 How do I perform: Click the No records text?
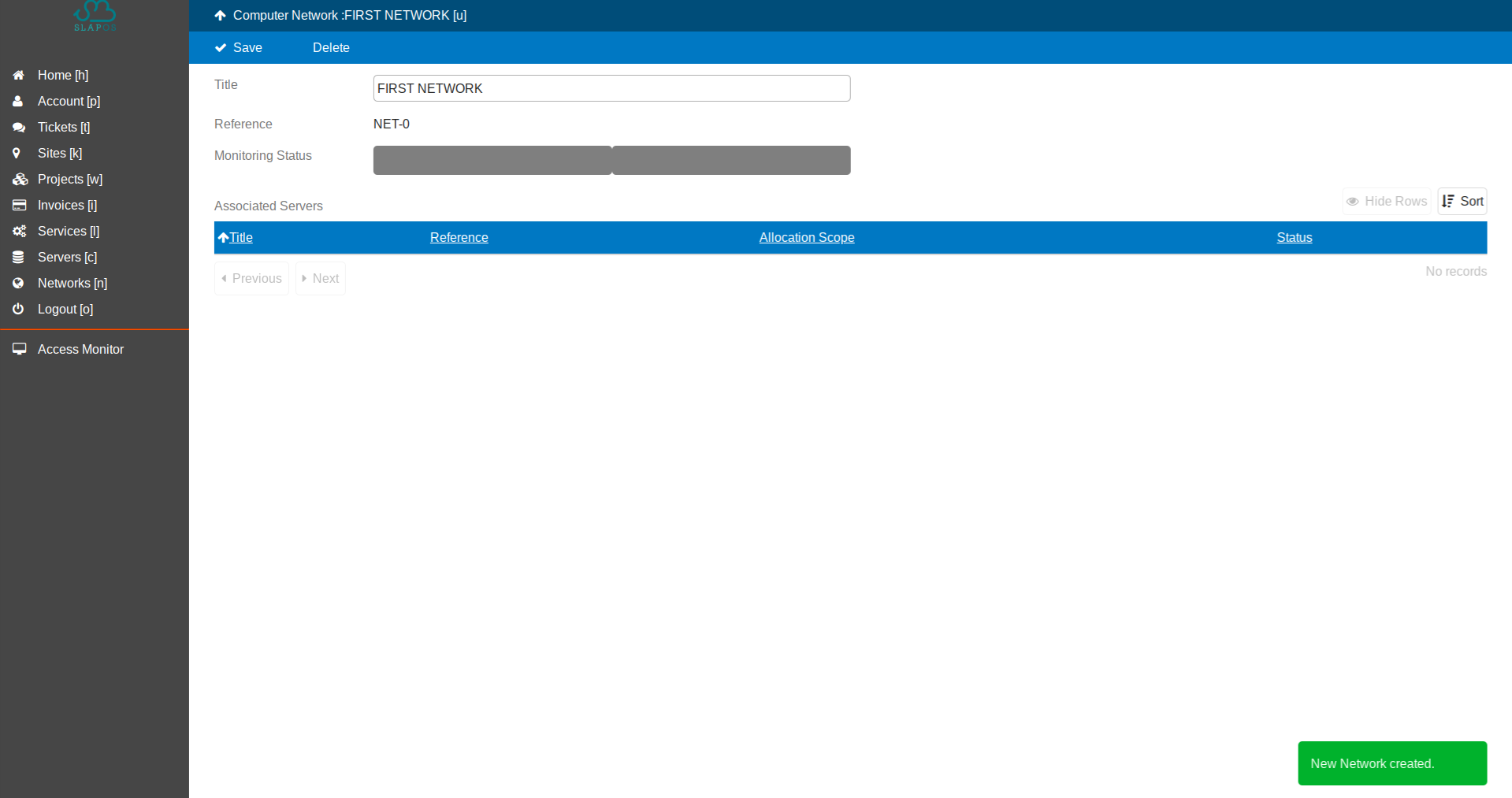coord(1456,272)
